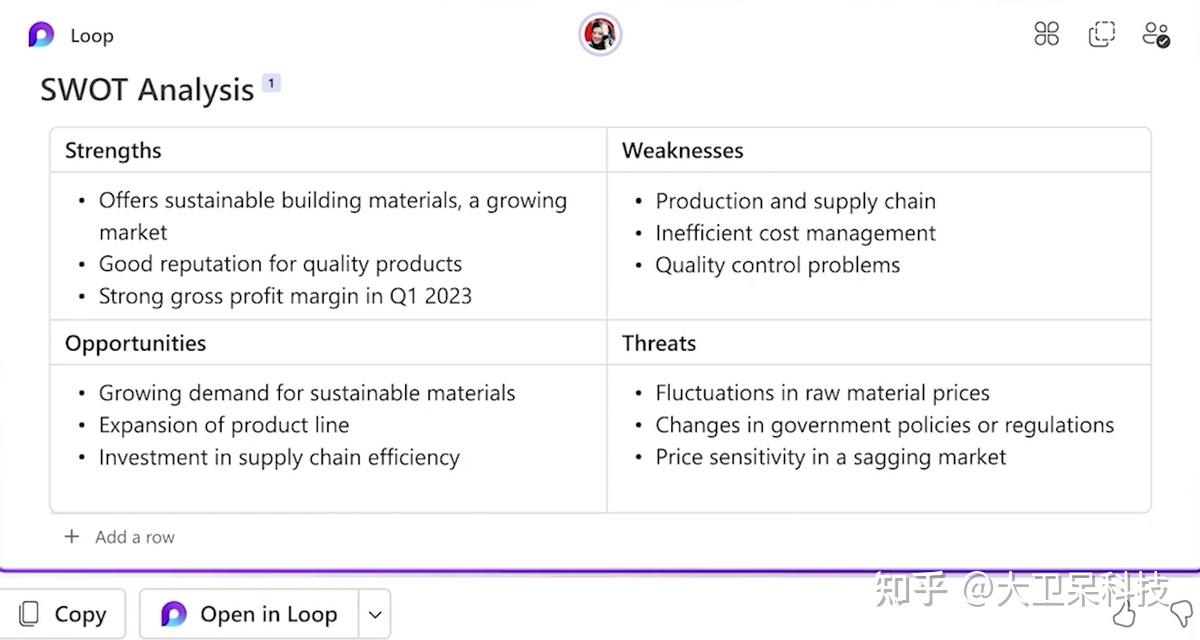The height and width of the screenshot is (640, 1200).
Task: Select the Threats header cell
Action: click(879, 343)
